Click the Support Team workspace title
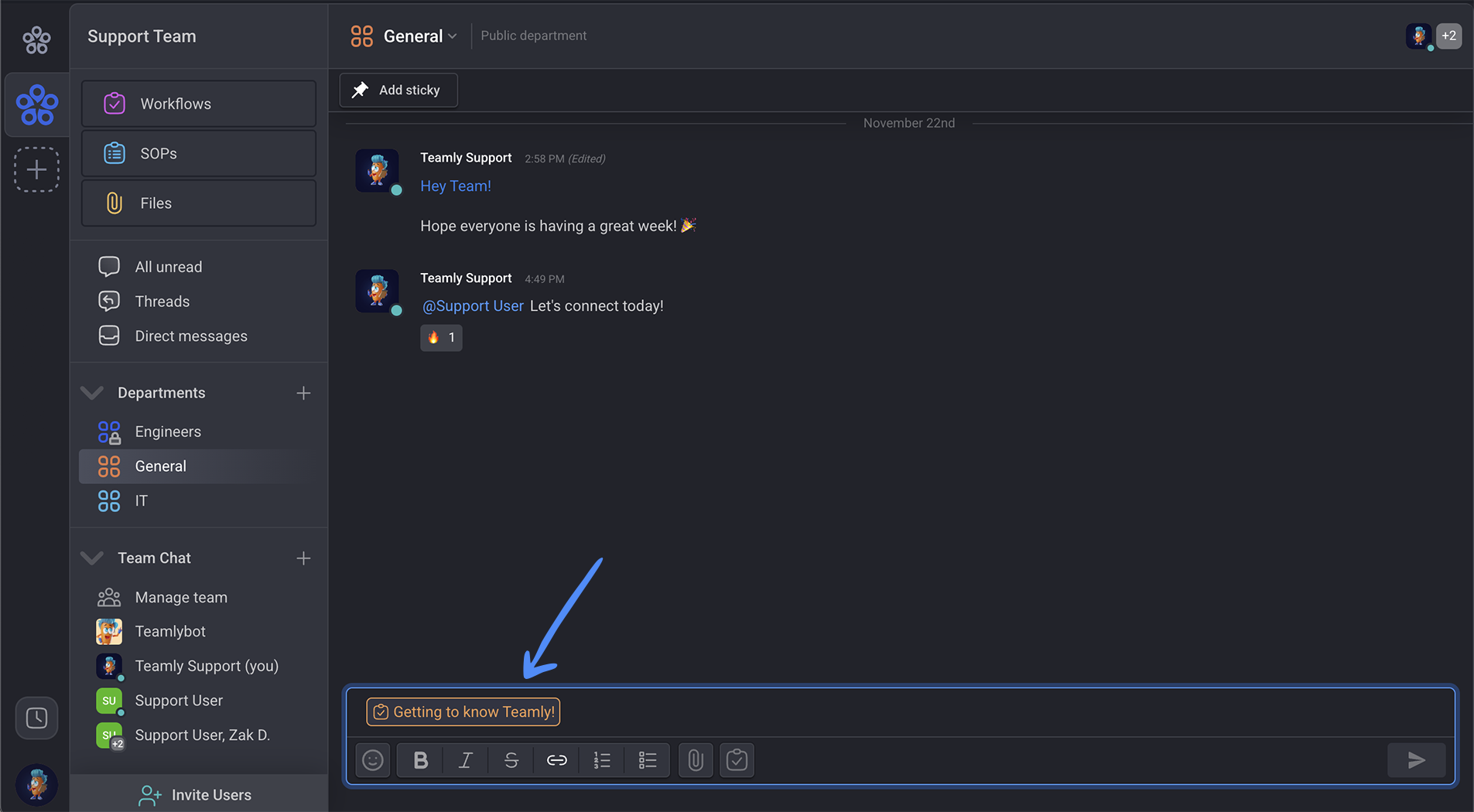Screen dimensions: 1474x812 [x=142, y=36]
